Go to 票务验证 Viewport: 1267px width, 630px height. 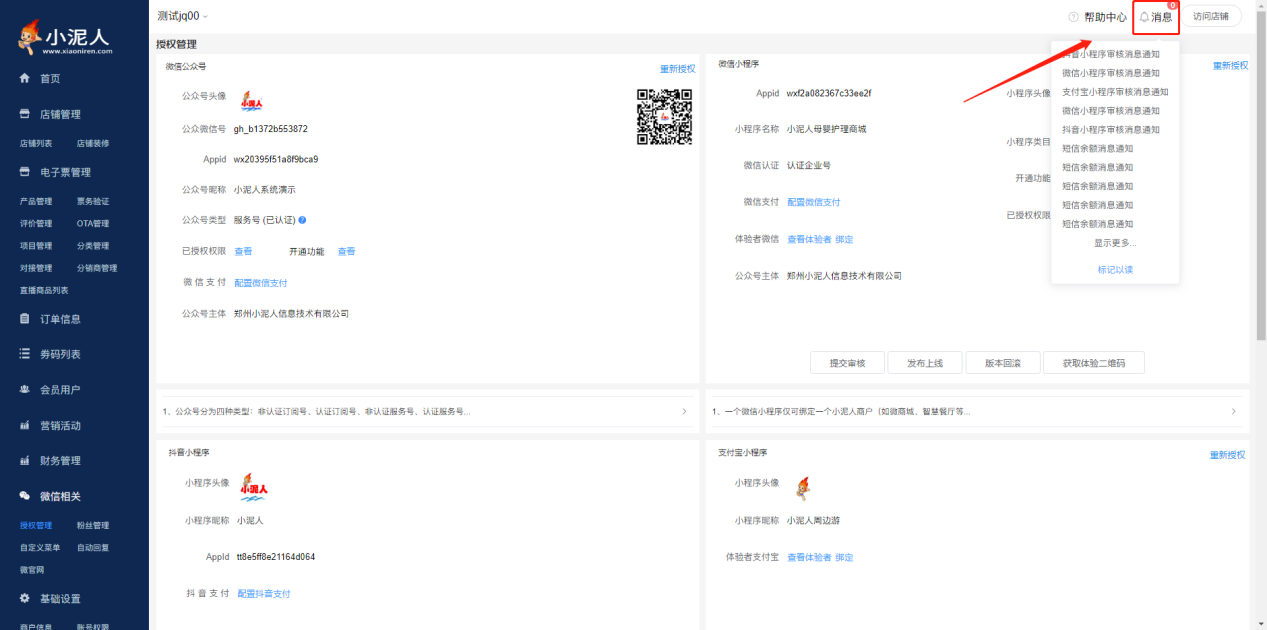93,201
